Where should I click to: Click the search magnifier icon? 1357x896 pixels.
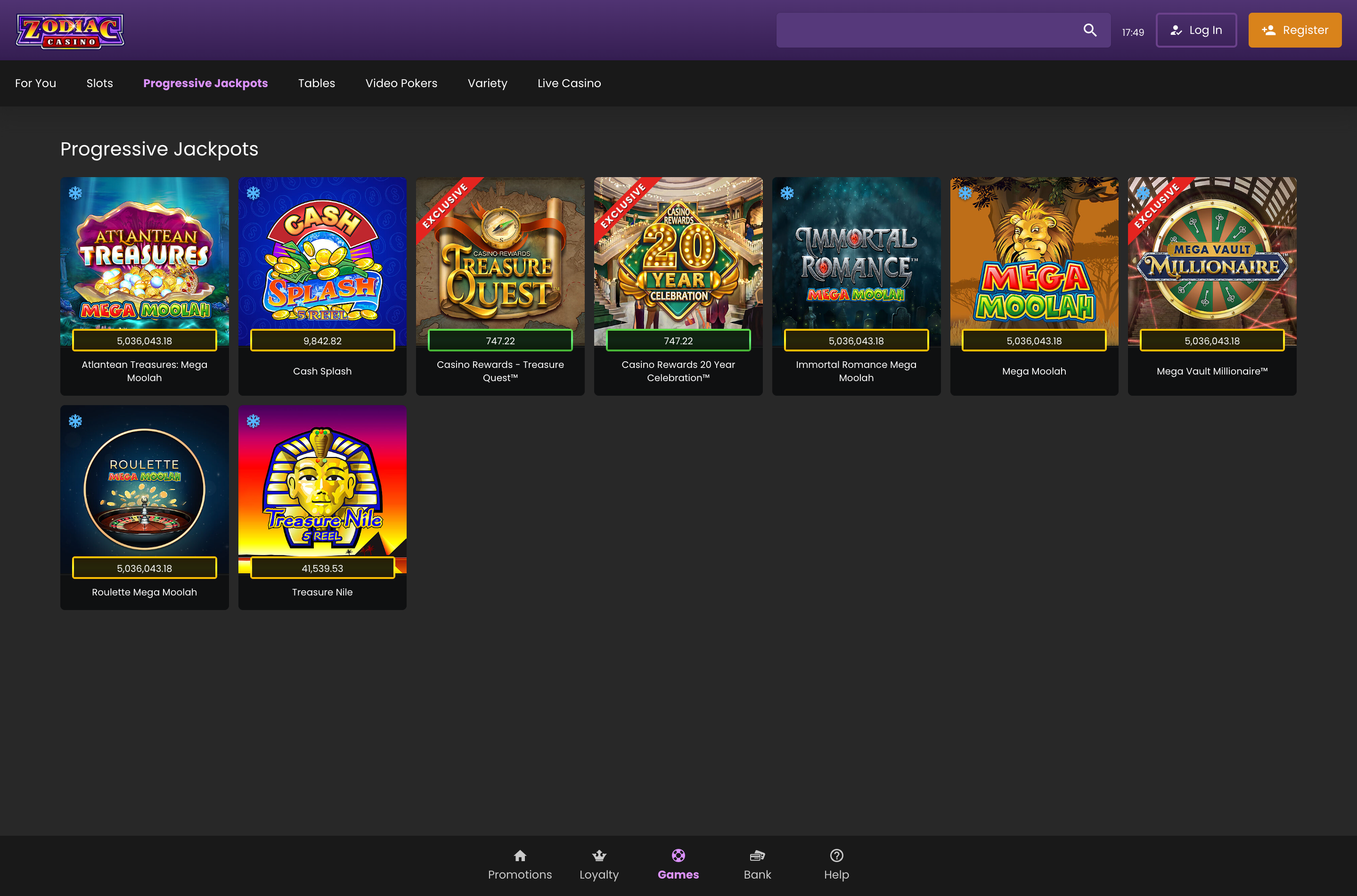pos(1089,30)
